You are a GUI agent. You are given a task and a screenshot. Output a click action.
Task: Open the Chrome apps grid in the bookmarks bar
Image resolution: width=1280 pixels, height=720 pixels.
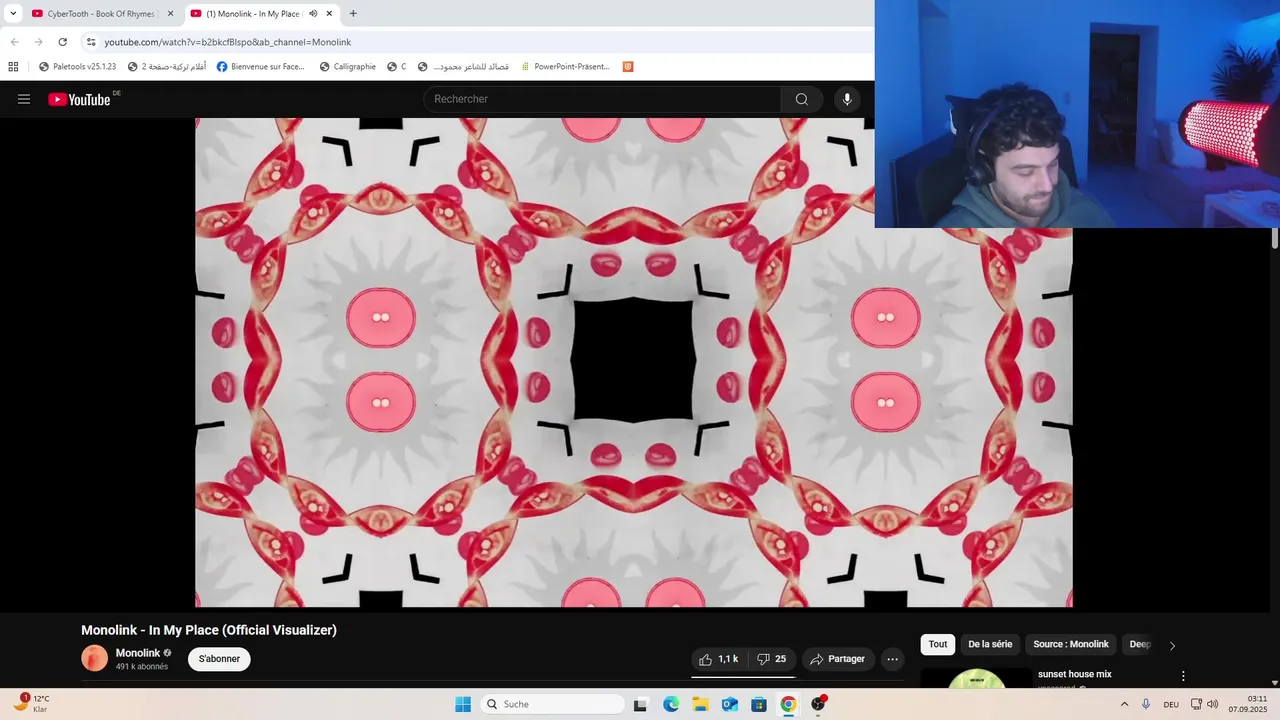click(x=13, y=67)
